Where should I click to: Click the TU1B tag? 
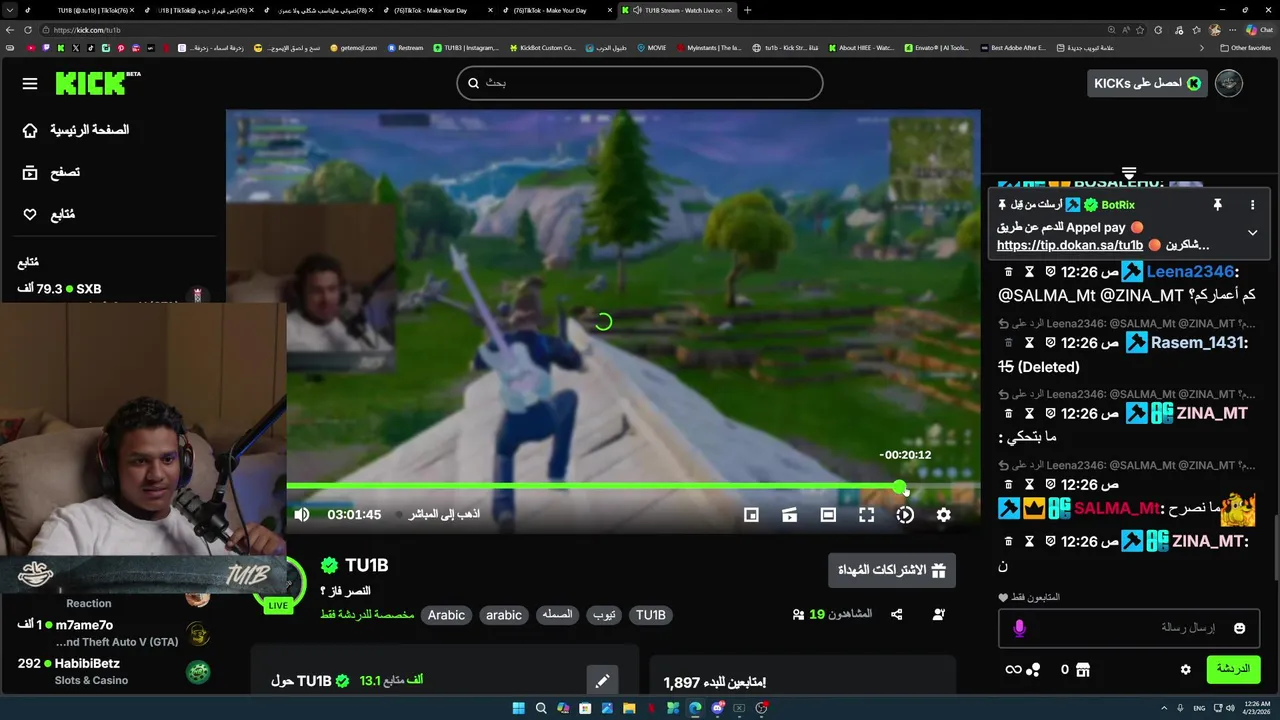(651, 615)
